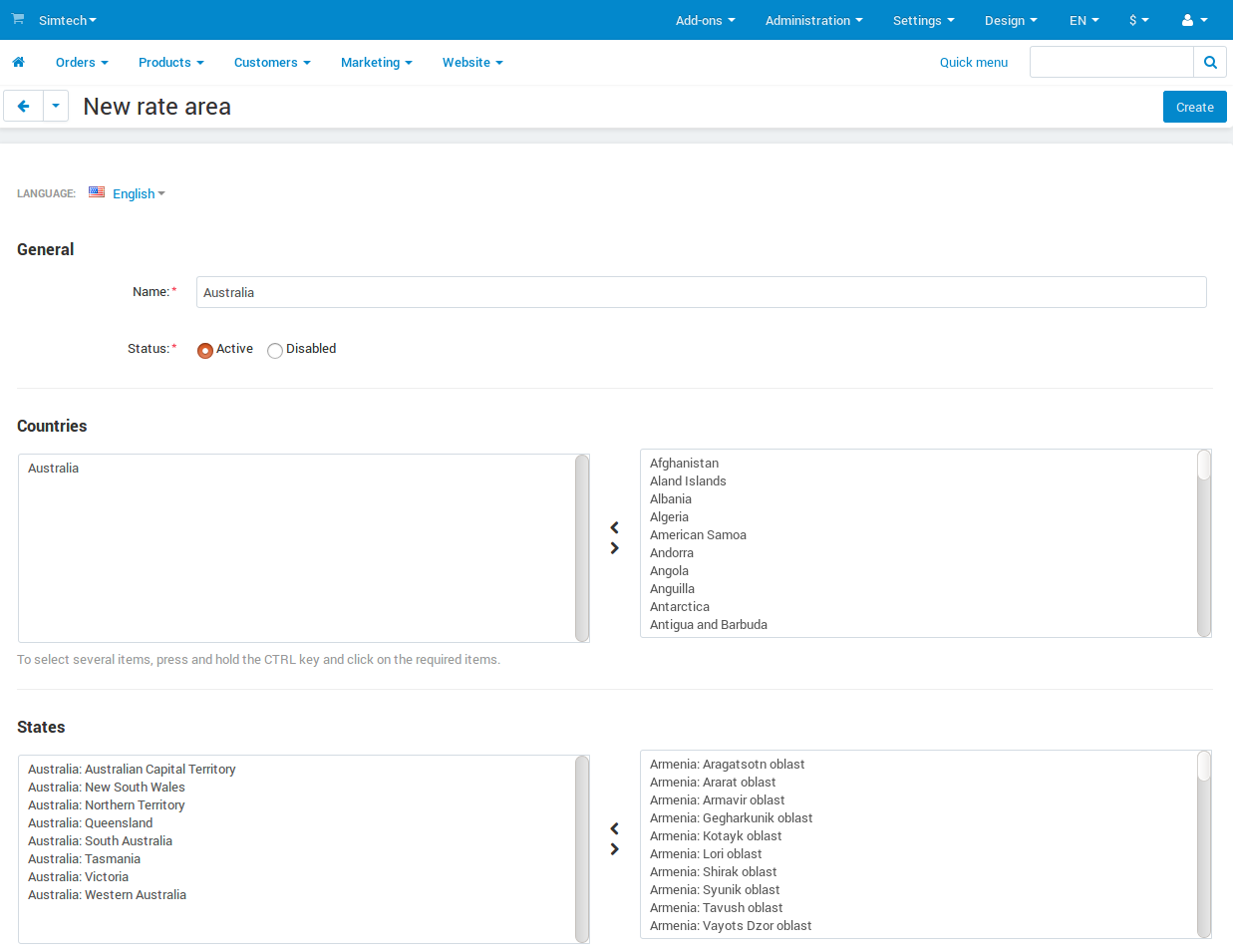Click scrollbar of selected states list
Image resolution: width=1233 pixels, height=952 pixels.
pos(582,849)
